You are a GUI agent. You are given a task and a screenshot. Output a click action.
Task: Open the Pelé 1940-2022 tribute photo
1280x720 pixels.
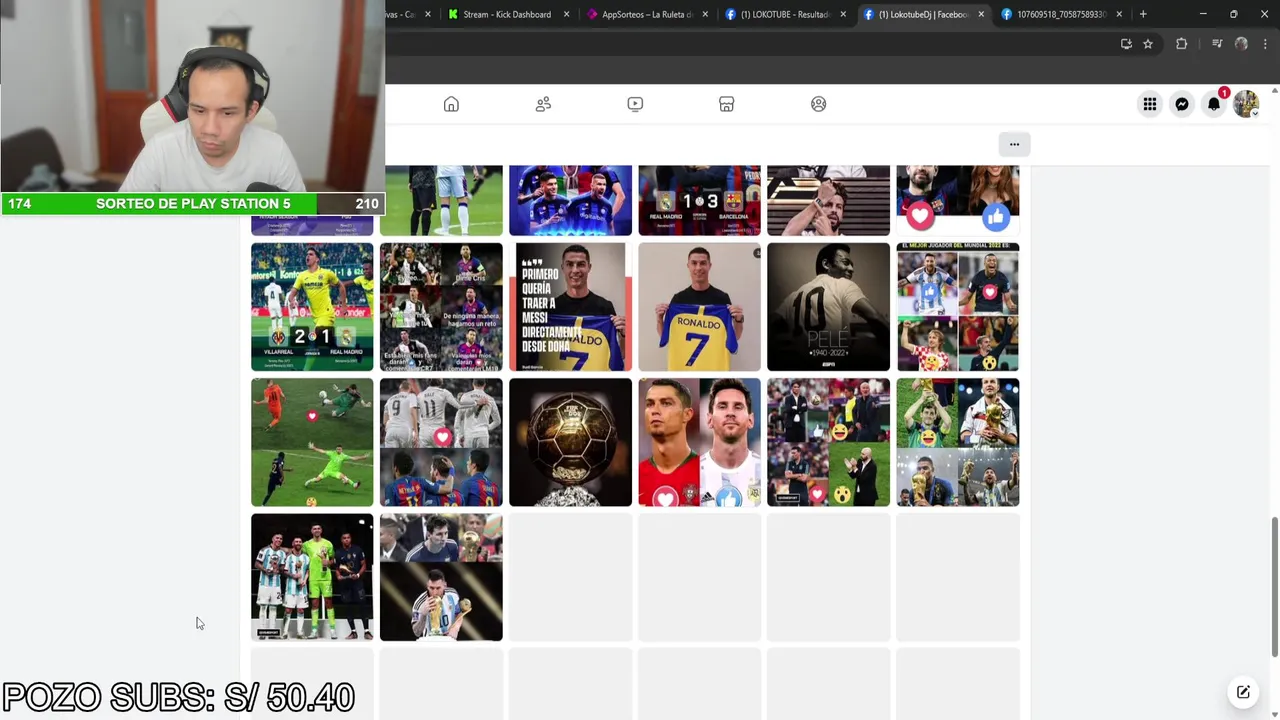click(828, 307)
